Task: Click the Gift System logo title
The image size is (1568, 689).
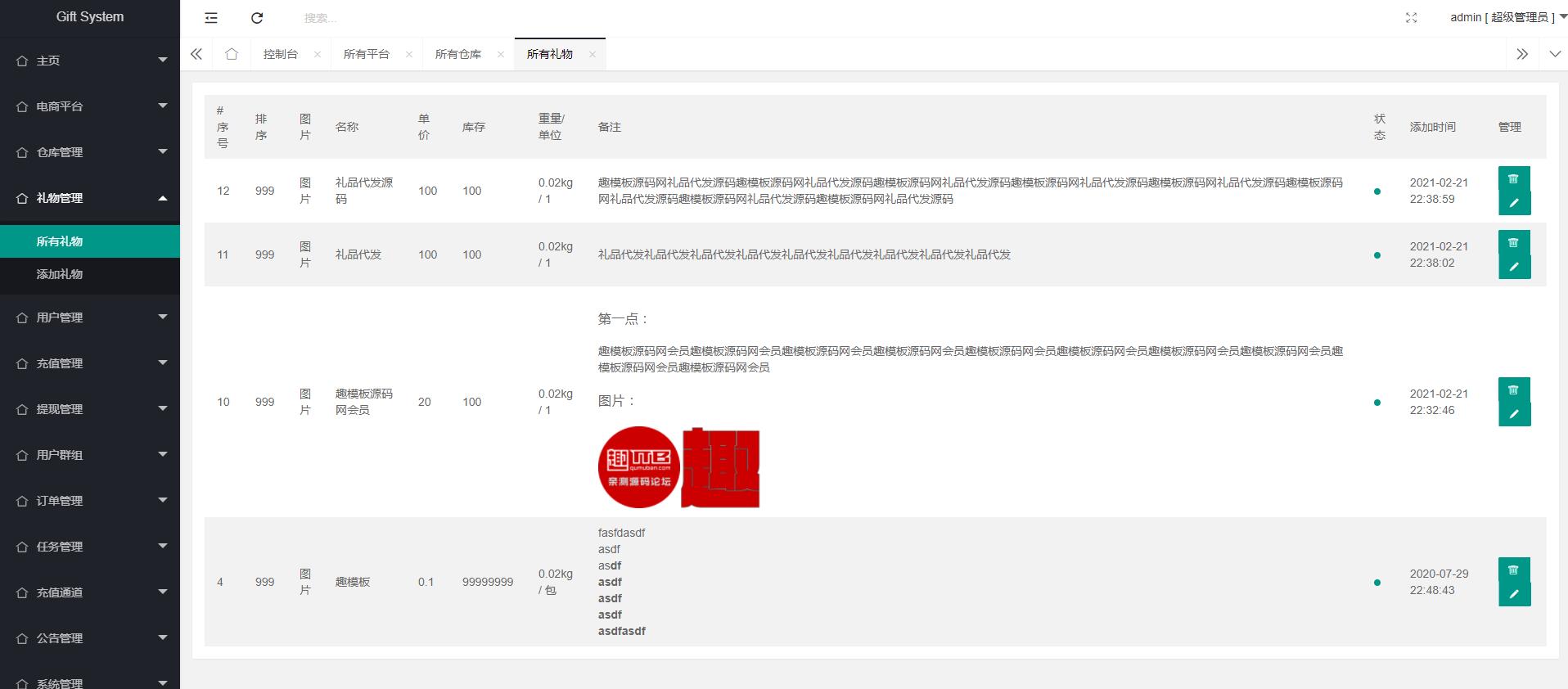Action: [x=90, y=17]
